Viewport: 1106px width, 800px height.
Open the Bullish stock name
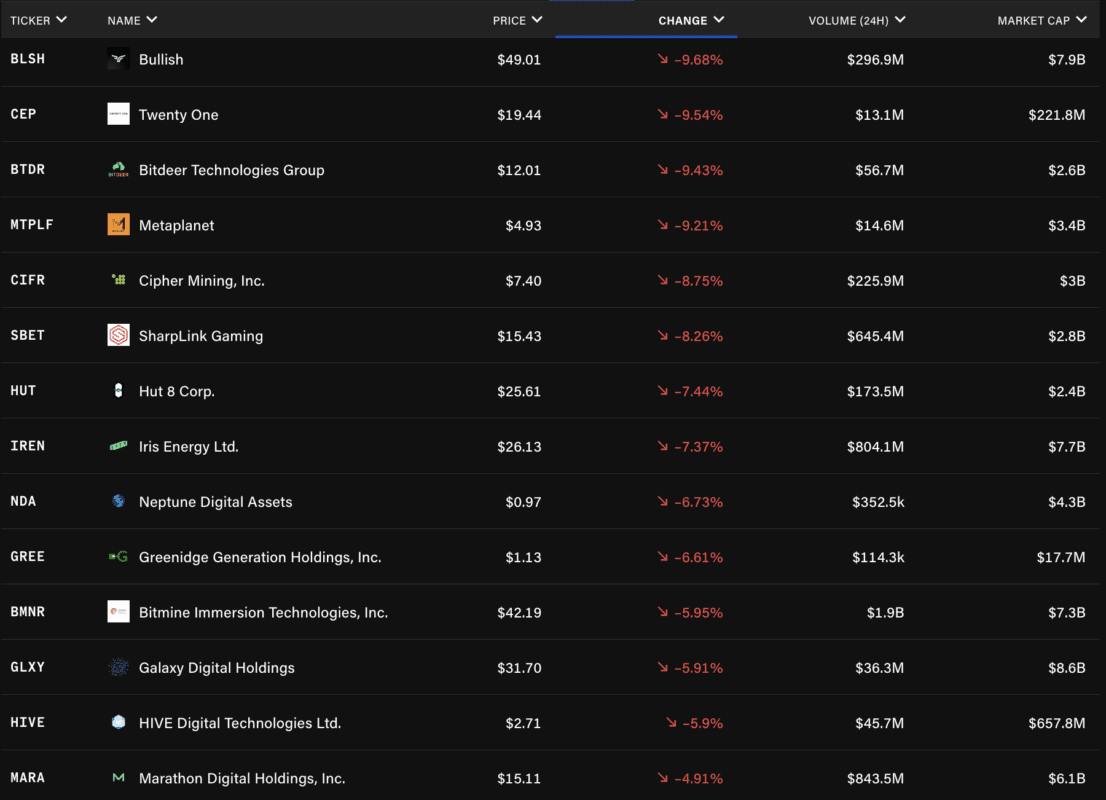(161, 60)
